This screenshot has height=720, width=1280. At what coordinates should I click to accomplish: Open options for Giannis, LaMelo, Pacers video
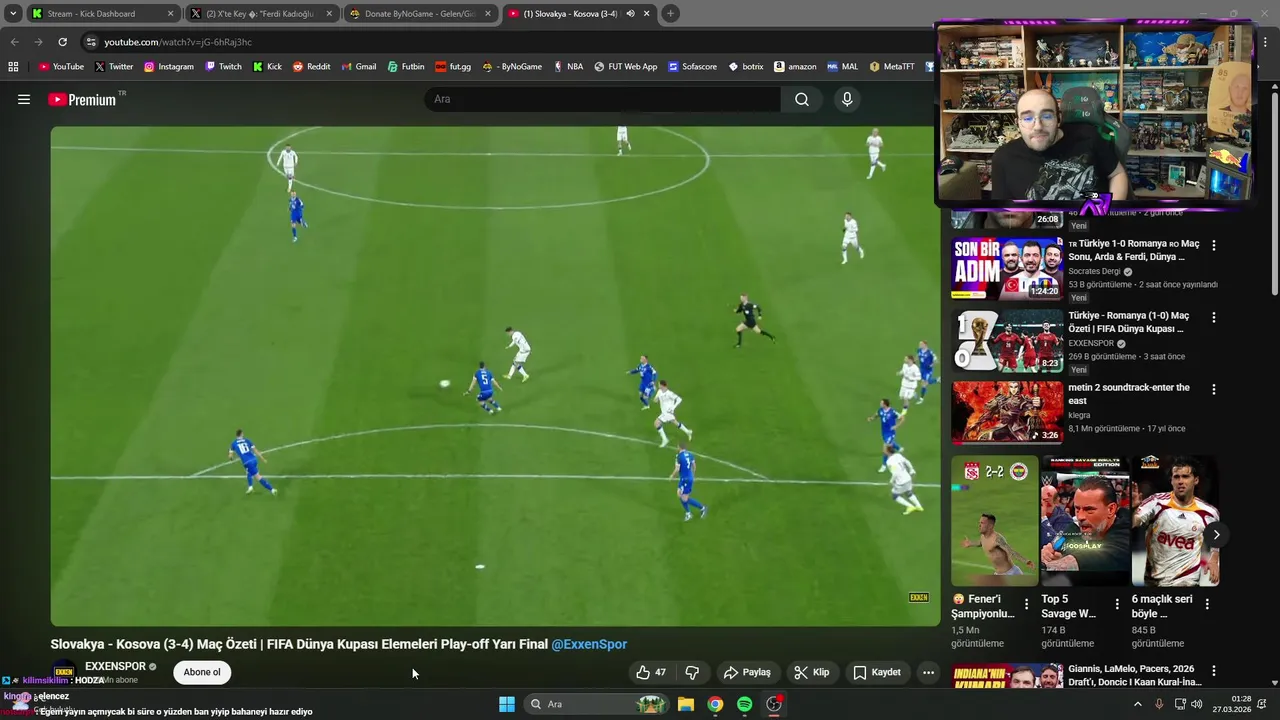(x=1214, y=671)
